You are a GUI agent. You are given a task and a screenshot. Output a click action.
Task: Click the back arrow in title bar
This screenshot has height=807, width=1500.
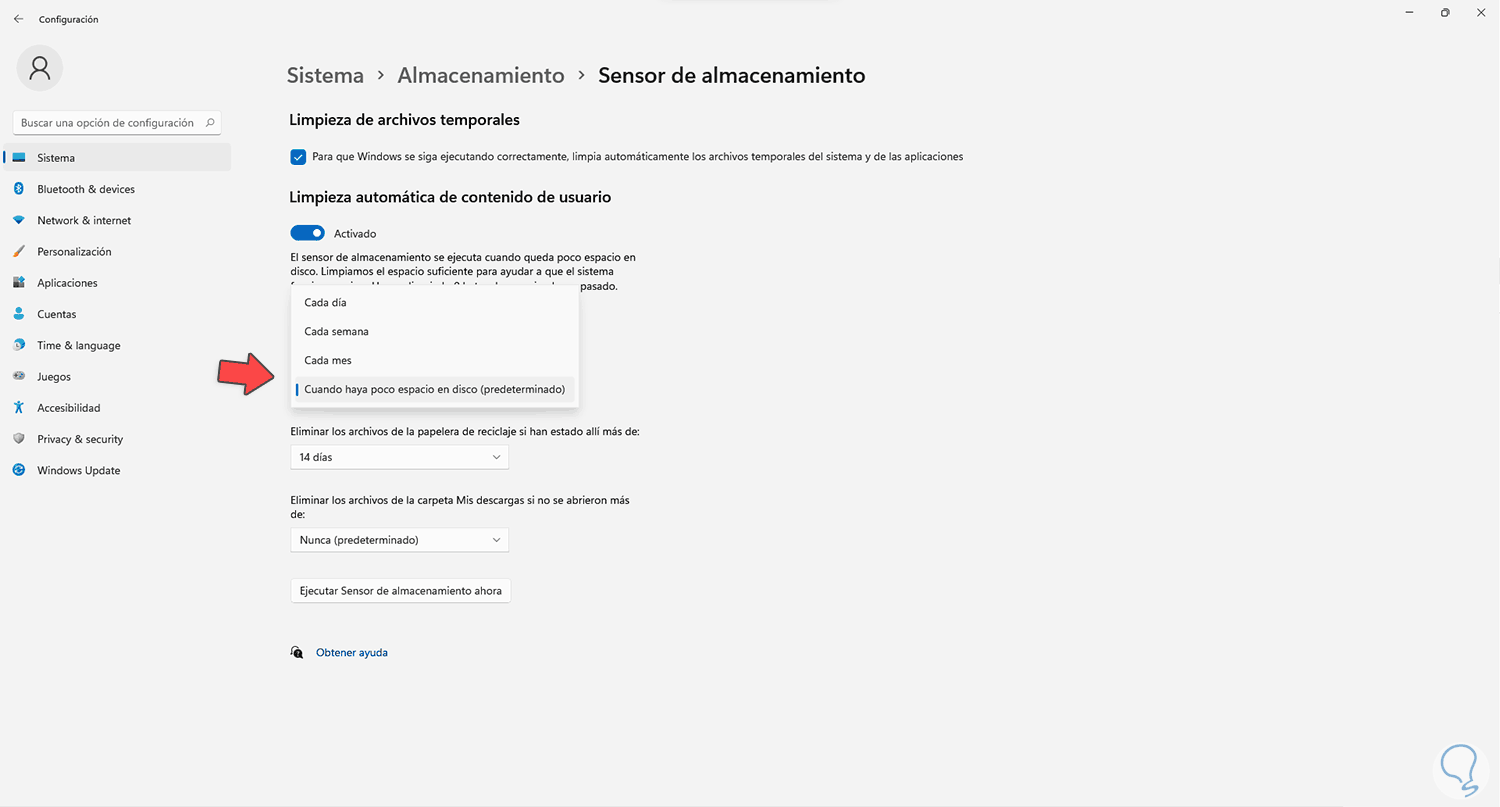pyautogui.click(x=18, y=19)
